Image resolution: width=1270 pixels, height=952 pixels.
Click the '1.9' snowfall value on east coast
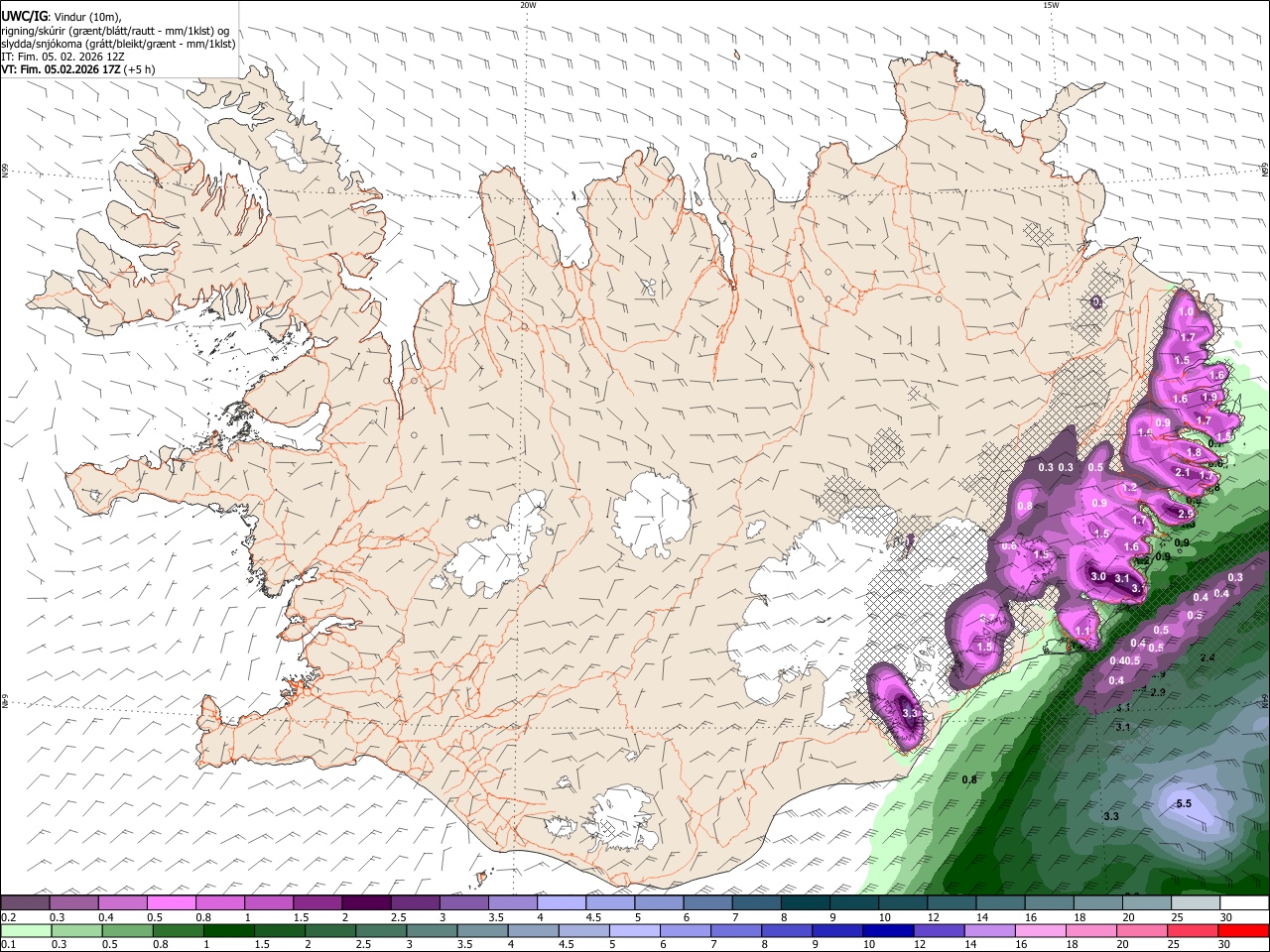(x=1209, y=397)
